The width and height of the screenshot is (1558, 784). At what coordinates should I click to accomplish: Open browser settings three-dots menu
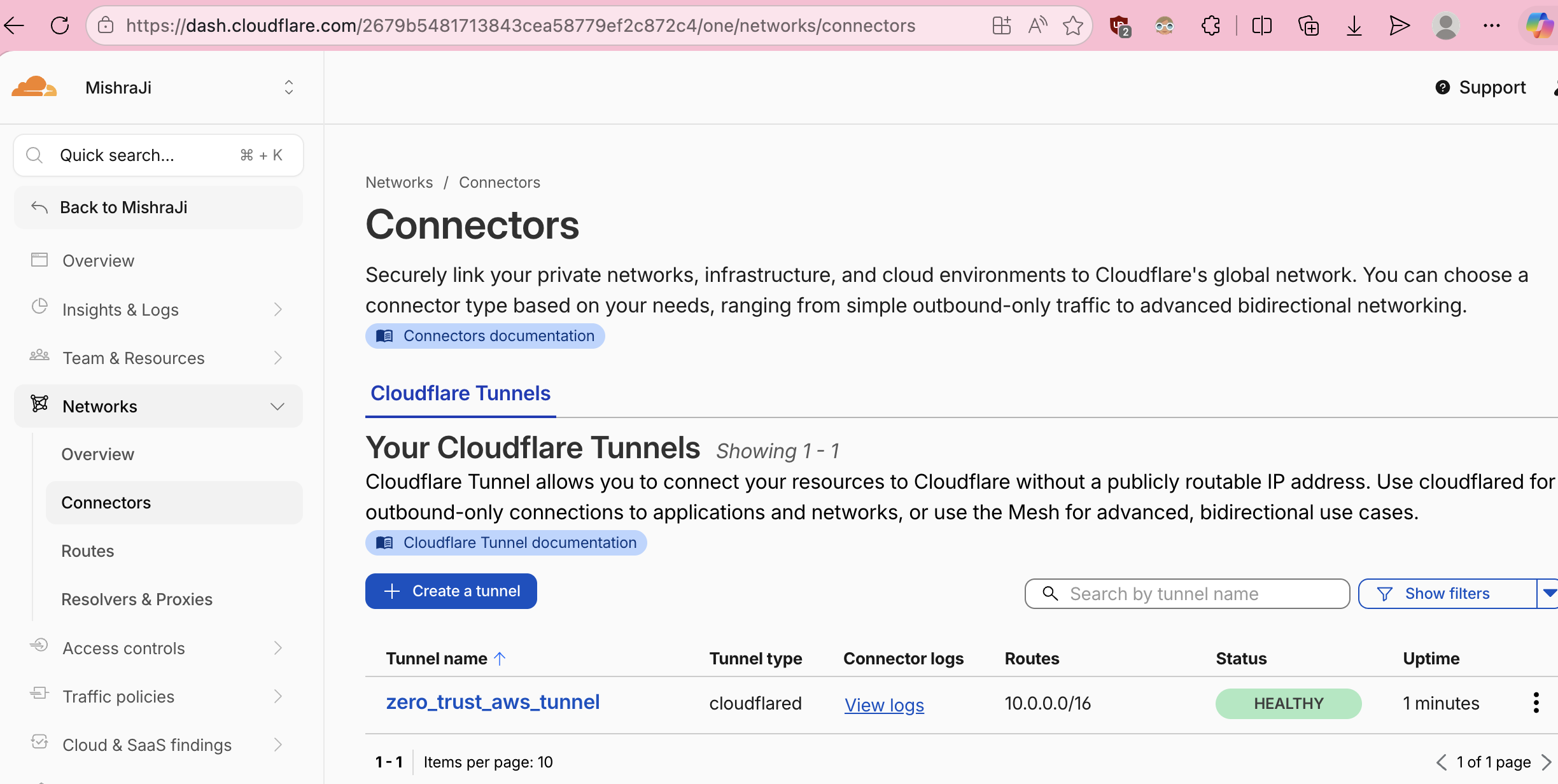[x=1492, y=25]
